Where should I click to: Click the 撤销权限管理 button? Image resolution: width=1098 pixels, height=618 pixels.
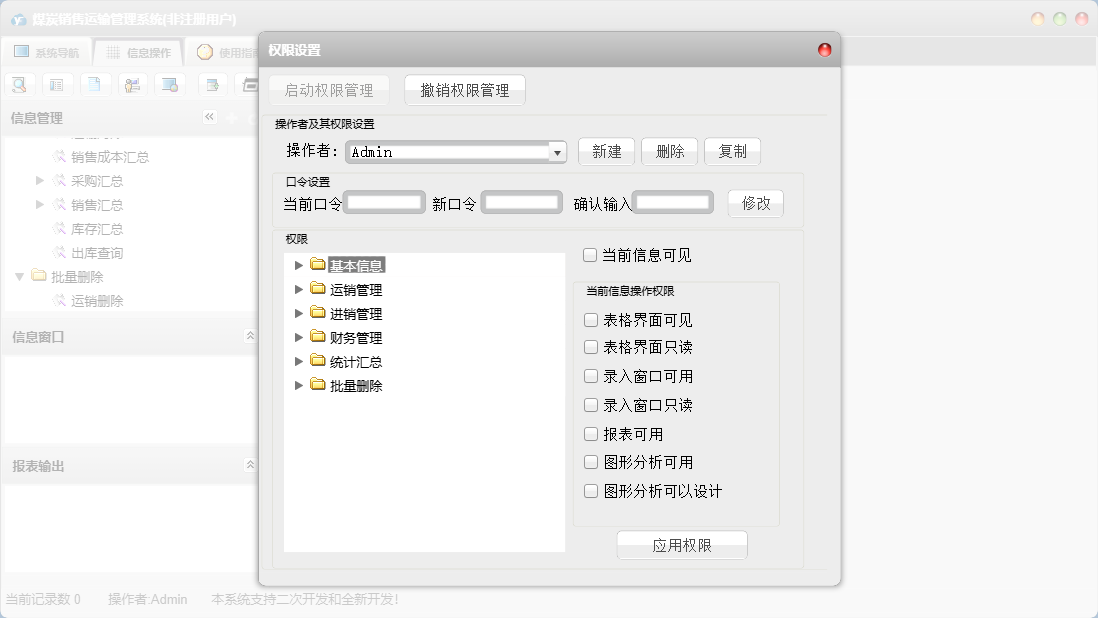pos(465,90)
